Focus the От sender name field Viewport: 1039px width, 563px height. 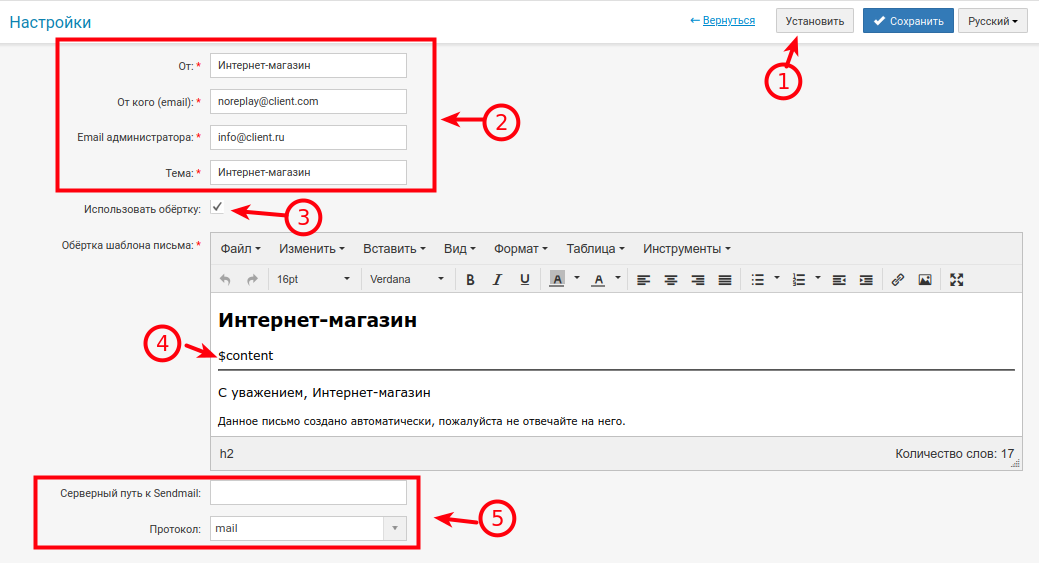click(x=308, y=66)
